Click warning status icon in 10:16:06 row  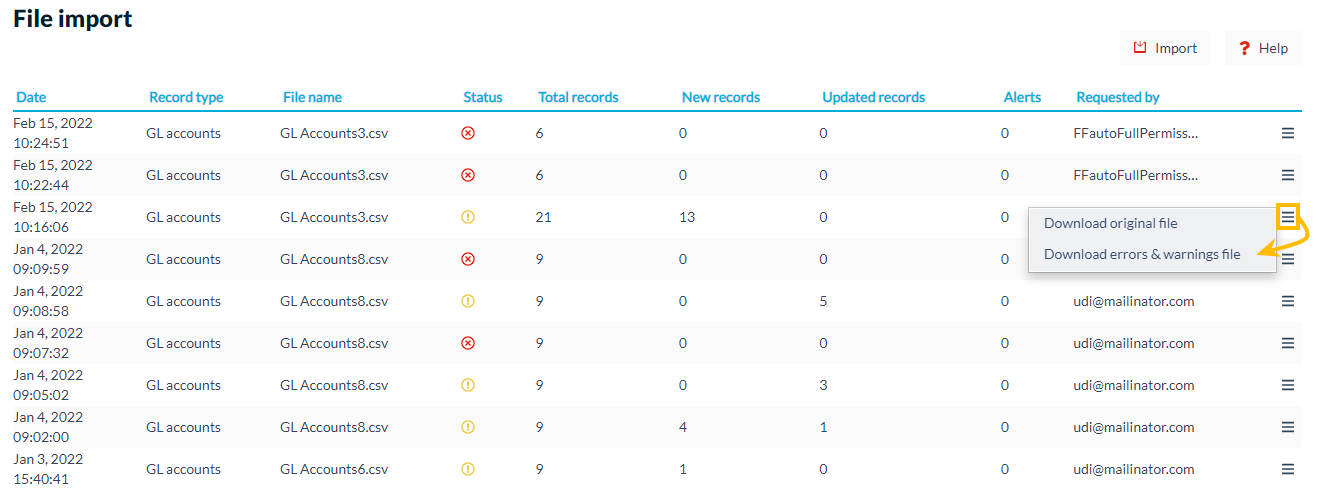tap(468, 217)
